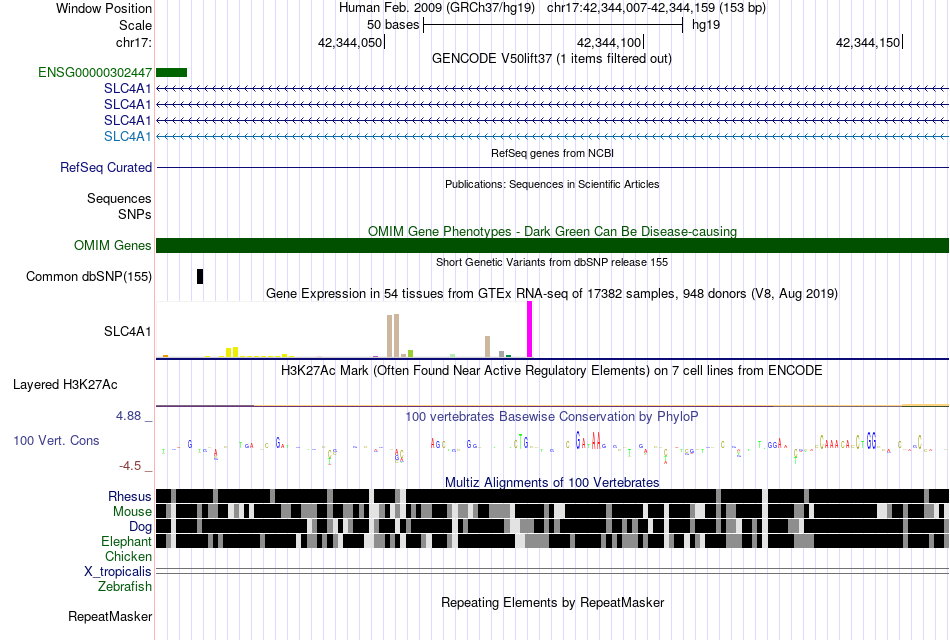950x640 pixels.
Task: Select the light blue SLC4A1 transcript label
Action: (127, 136)
